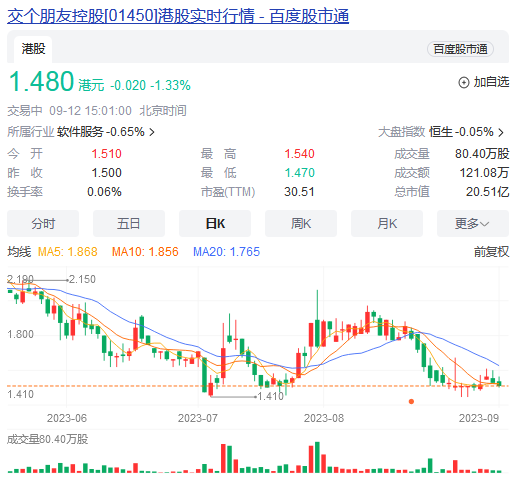
Task: Click the 1.410 low price marker
Action: pos(271,396)
